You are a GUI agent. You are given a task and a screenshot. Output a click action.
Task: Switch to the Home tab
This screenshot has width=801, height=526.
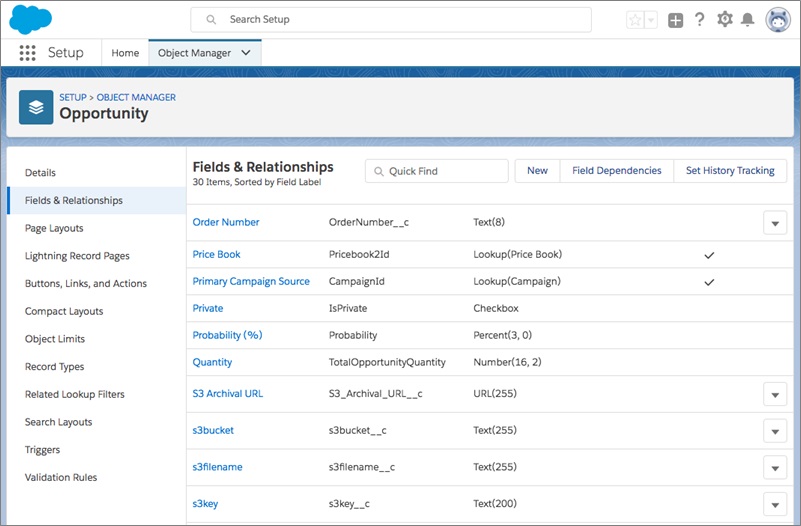point(125,53)
